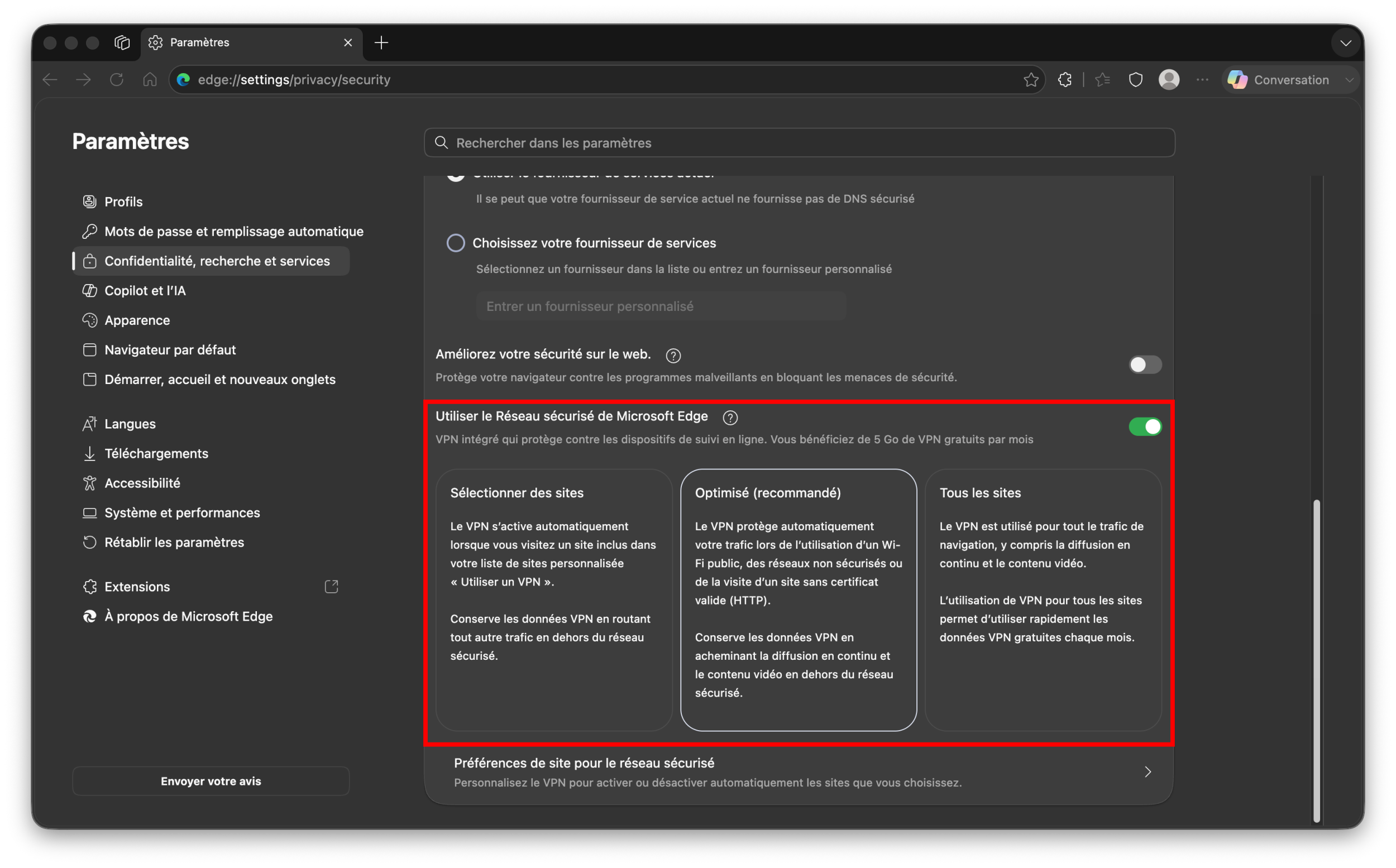Viewport: 1396px width, 868px height.
Task: Click the back navigation arrow
Action: click(x=50, y=80)
